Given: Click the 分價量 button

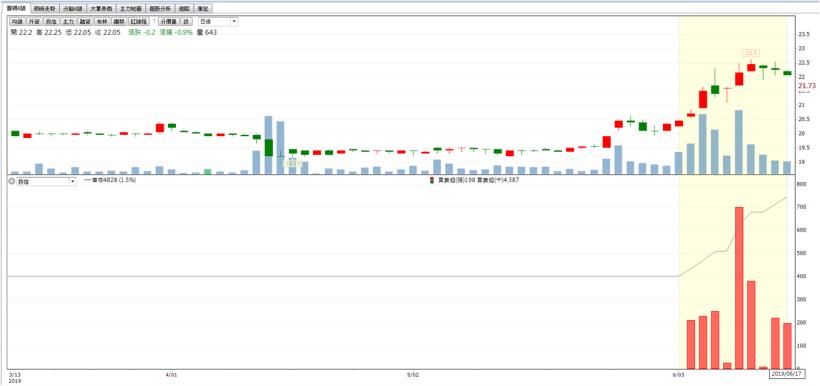Looking at the screenshot, I should [x=169, y=21].
